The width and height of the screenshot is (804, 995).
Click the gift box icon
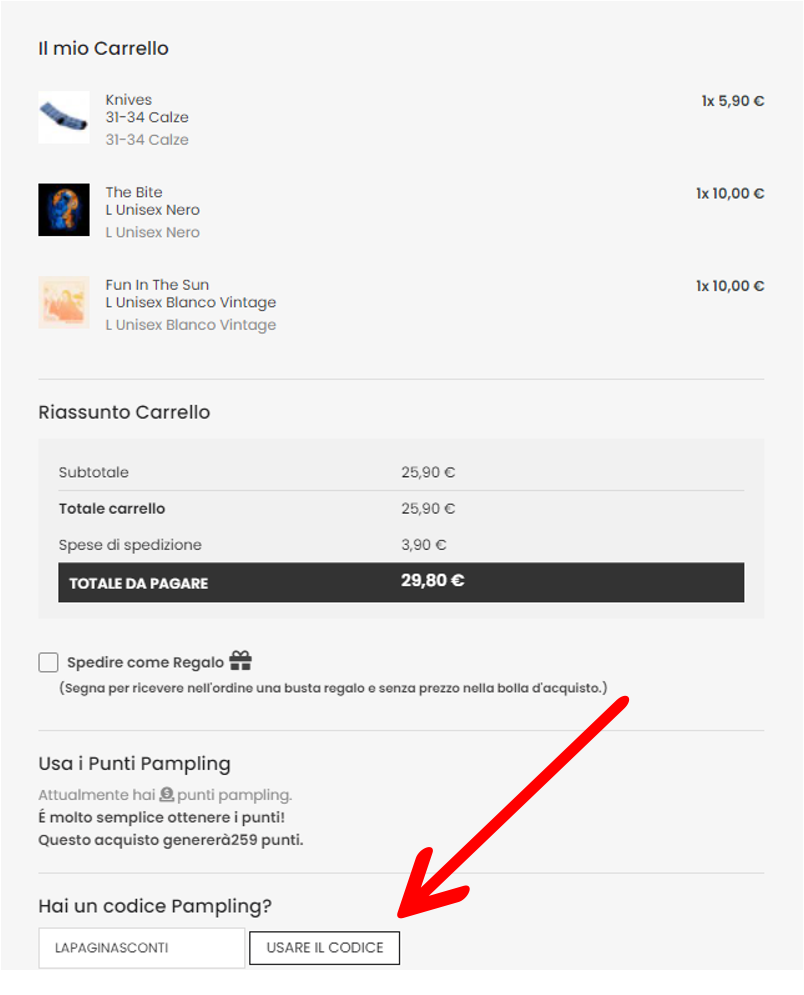point(240,661)
